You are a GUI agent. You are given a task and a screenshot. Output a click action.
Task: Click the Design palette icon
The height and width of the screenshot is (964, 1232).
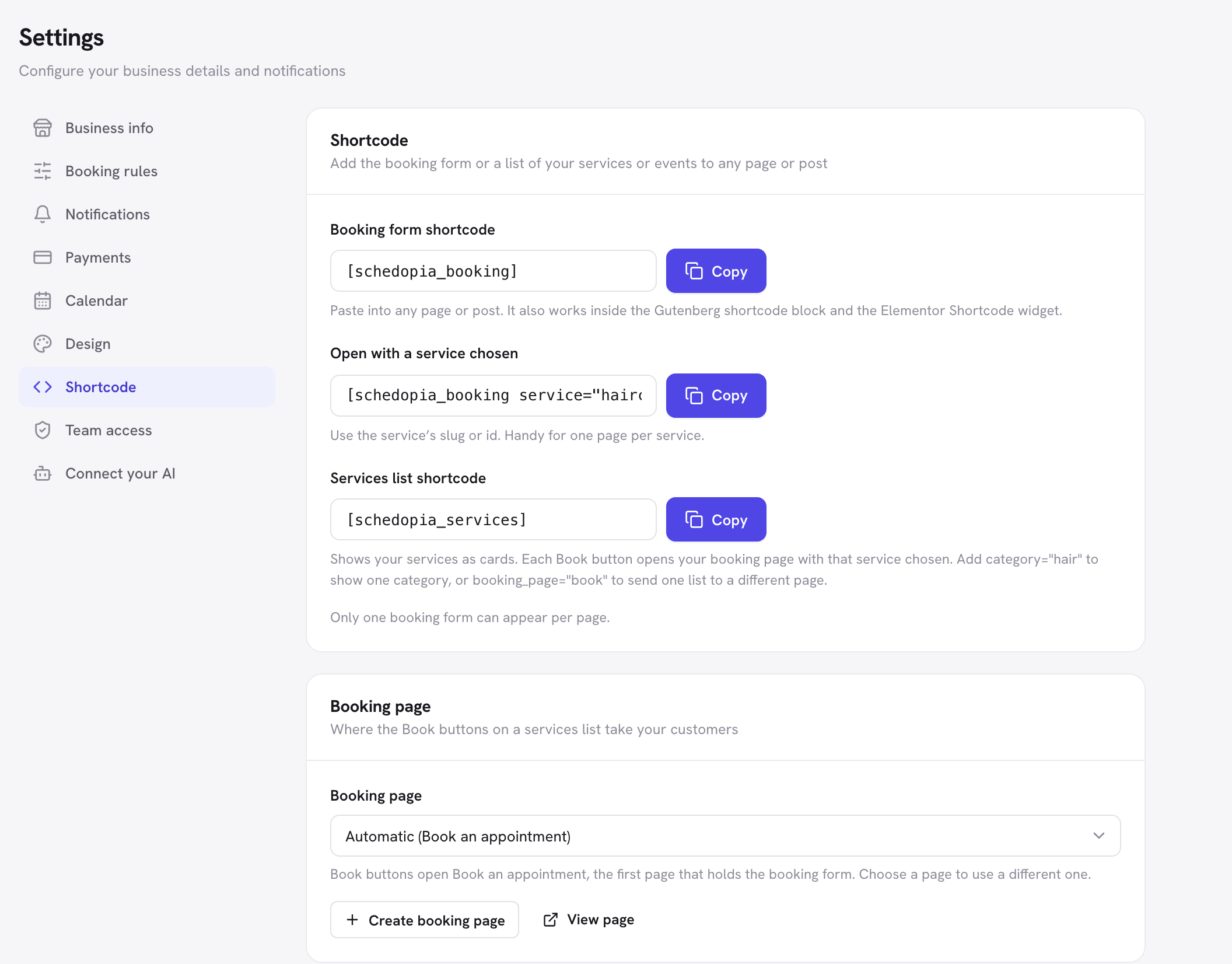(43, 344)
